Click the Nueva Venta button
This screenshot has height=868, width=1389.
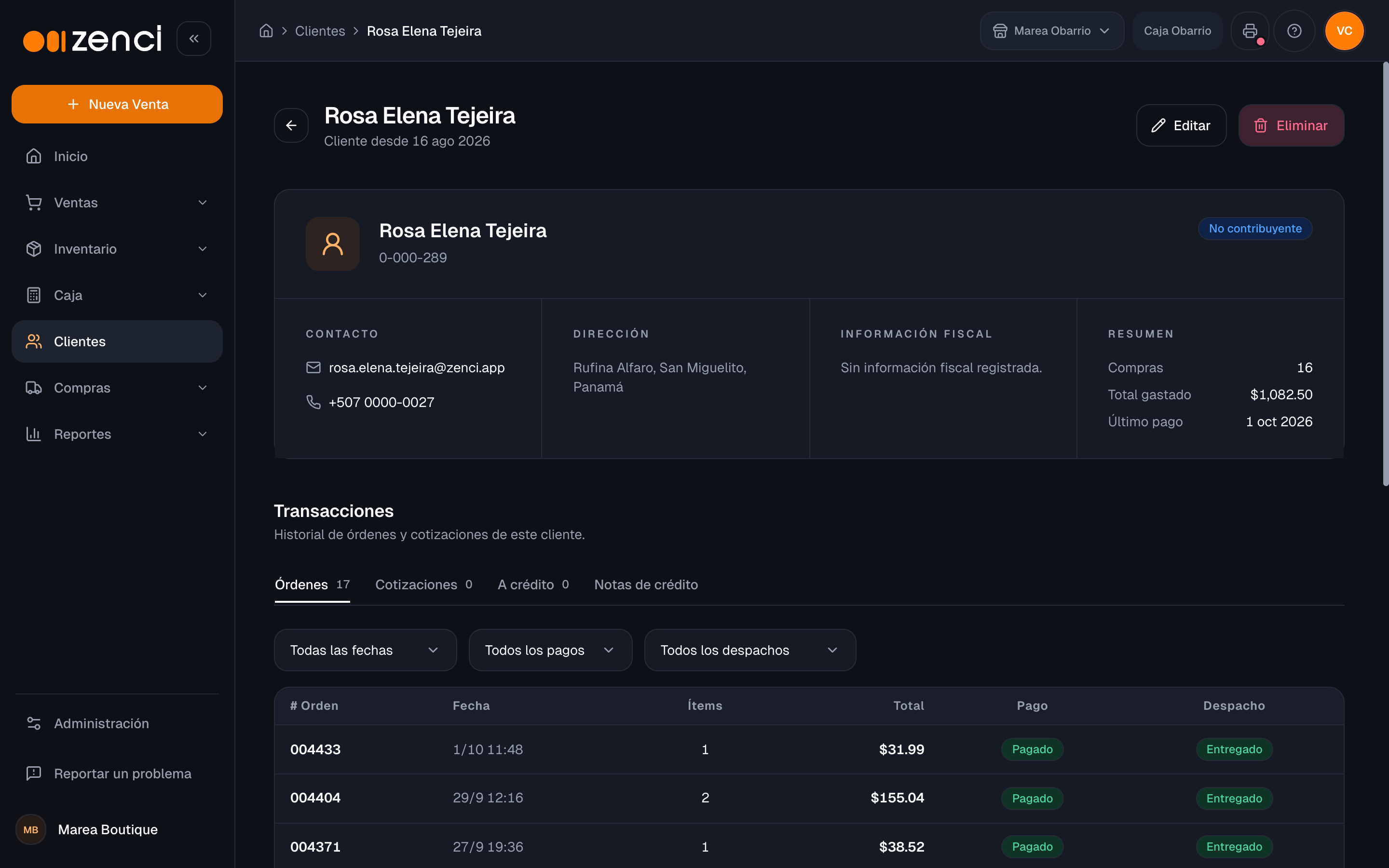point(117,104)
